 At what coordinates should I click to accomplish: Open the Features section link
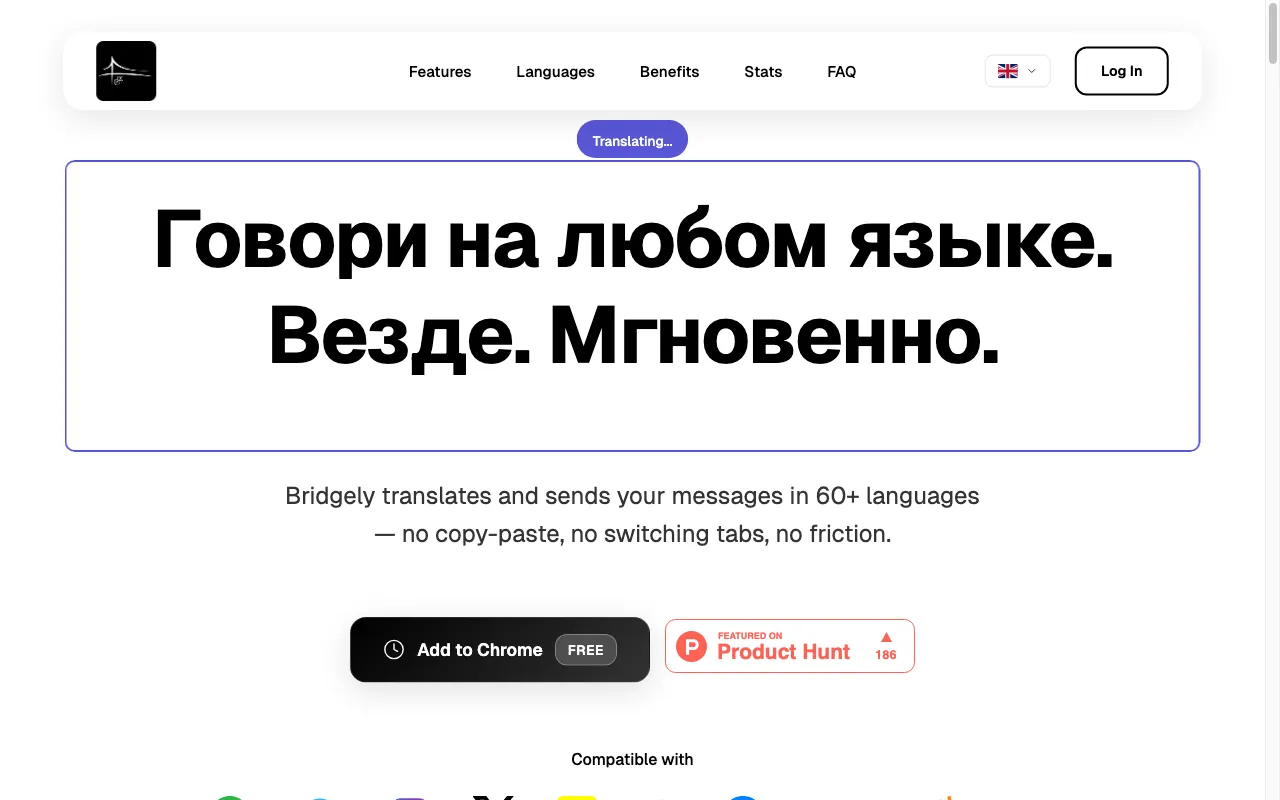coord(440,72)
